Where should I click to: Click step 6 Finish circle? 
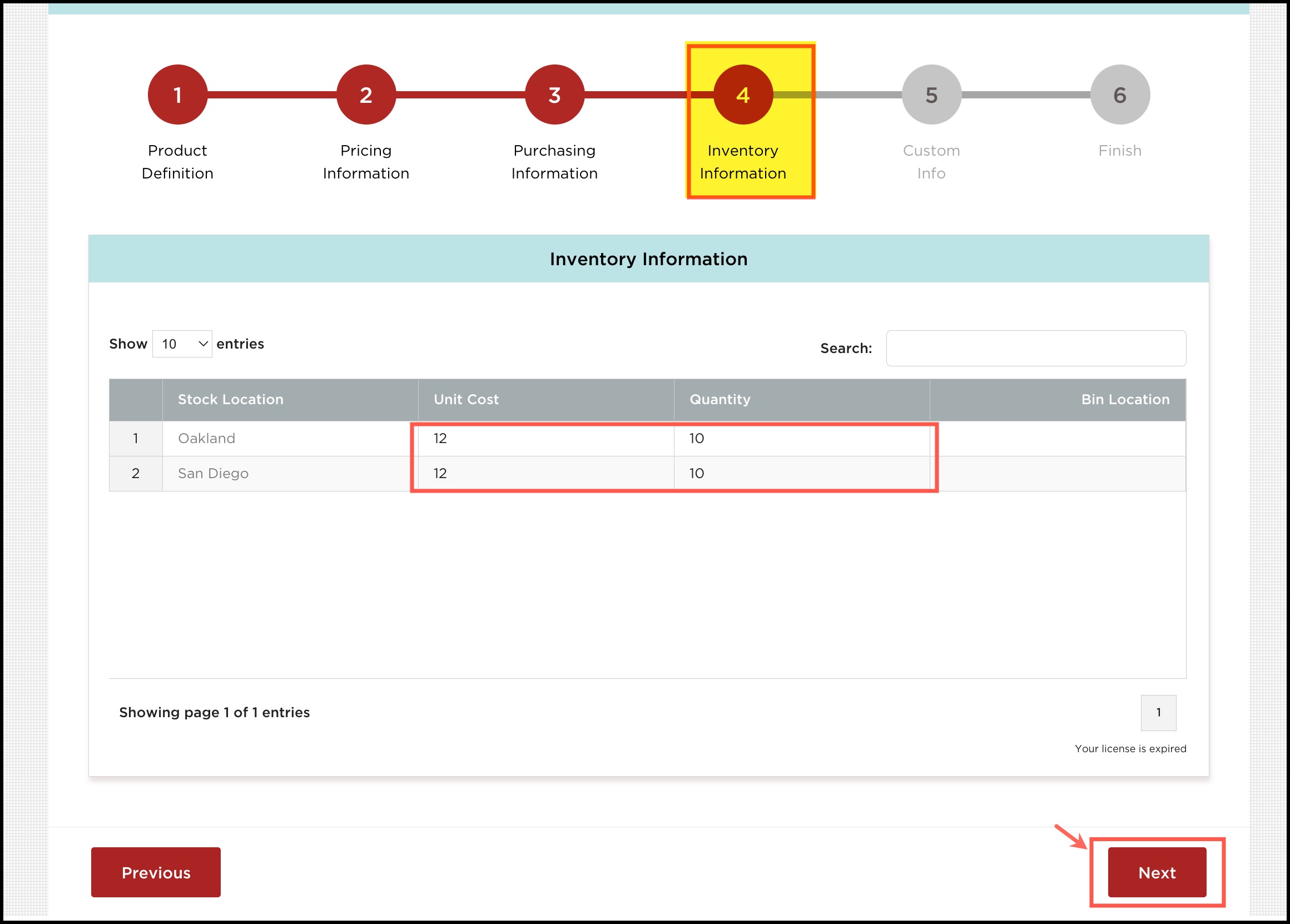1119,95
